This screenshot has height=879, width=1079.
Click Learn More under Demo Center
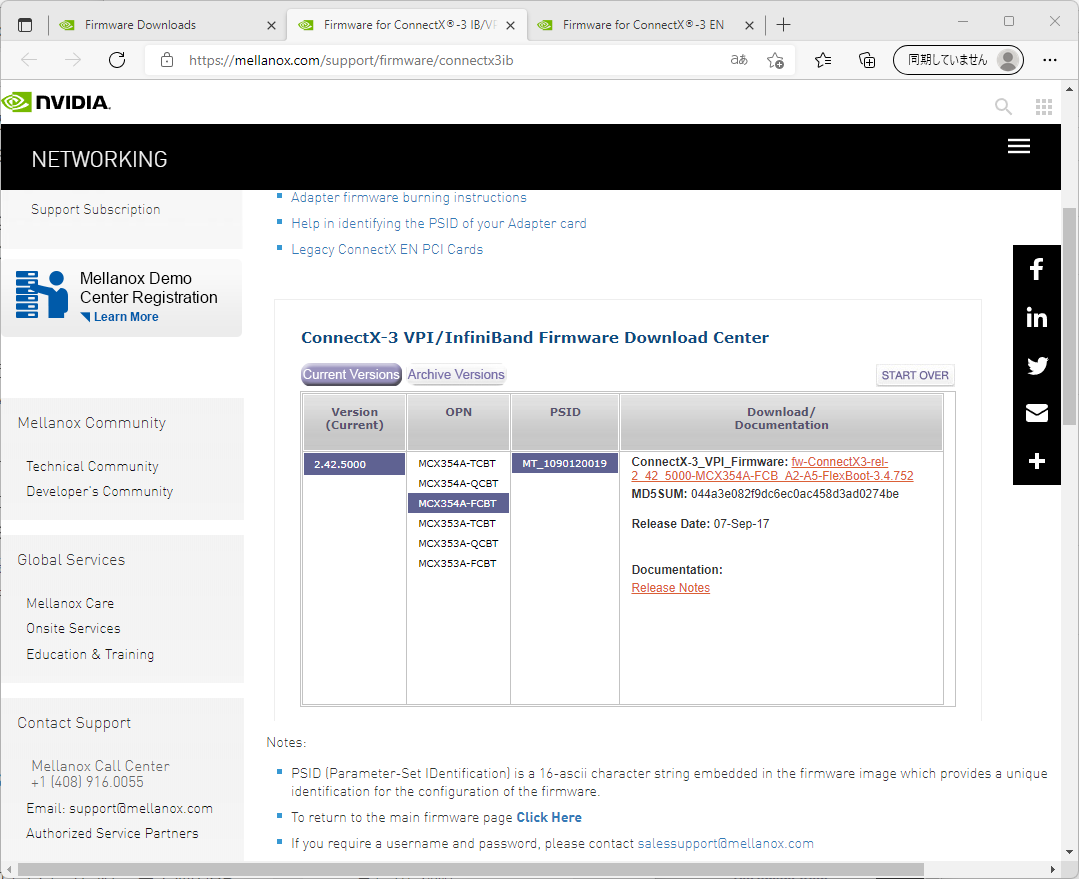(x=126, y=317)
